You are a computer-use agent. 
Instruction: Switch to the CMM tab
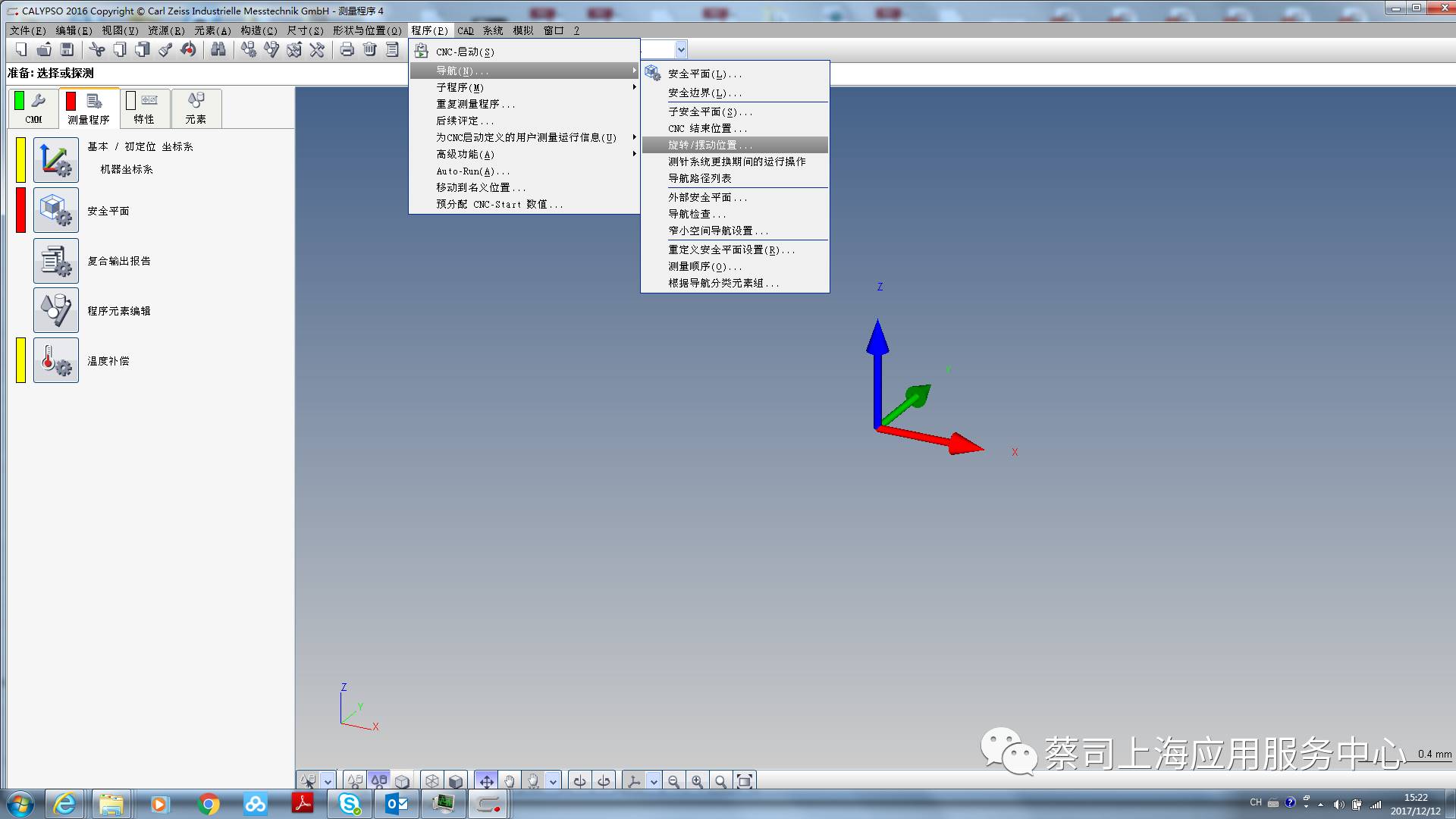34,108
